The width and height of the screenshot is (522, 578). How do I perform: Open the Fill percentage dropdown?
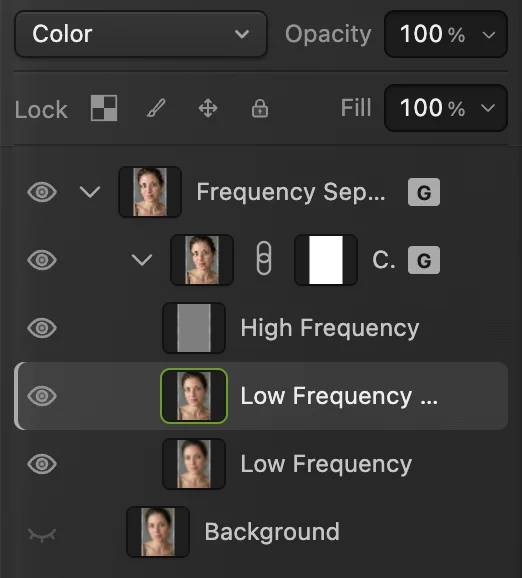(x=446, y=108)
